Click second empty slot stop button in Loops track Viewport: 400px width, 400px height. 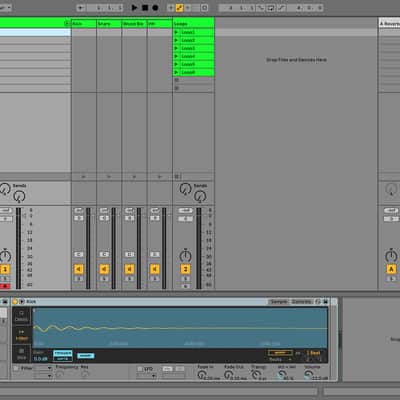pos(177,88)
